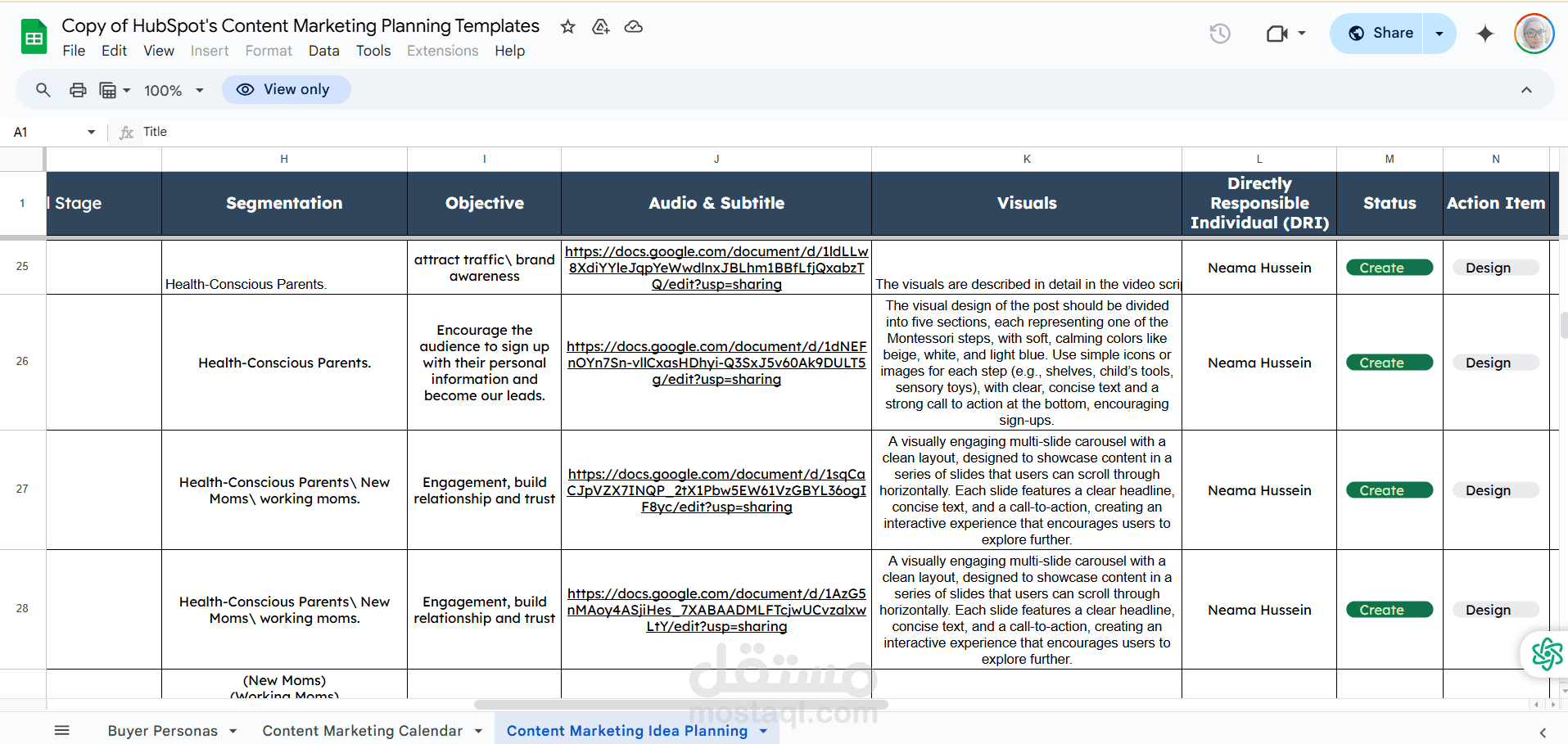Click the Design chip in row 28

point(1496,610)
